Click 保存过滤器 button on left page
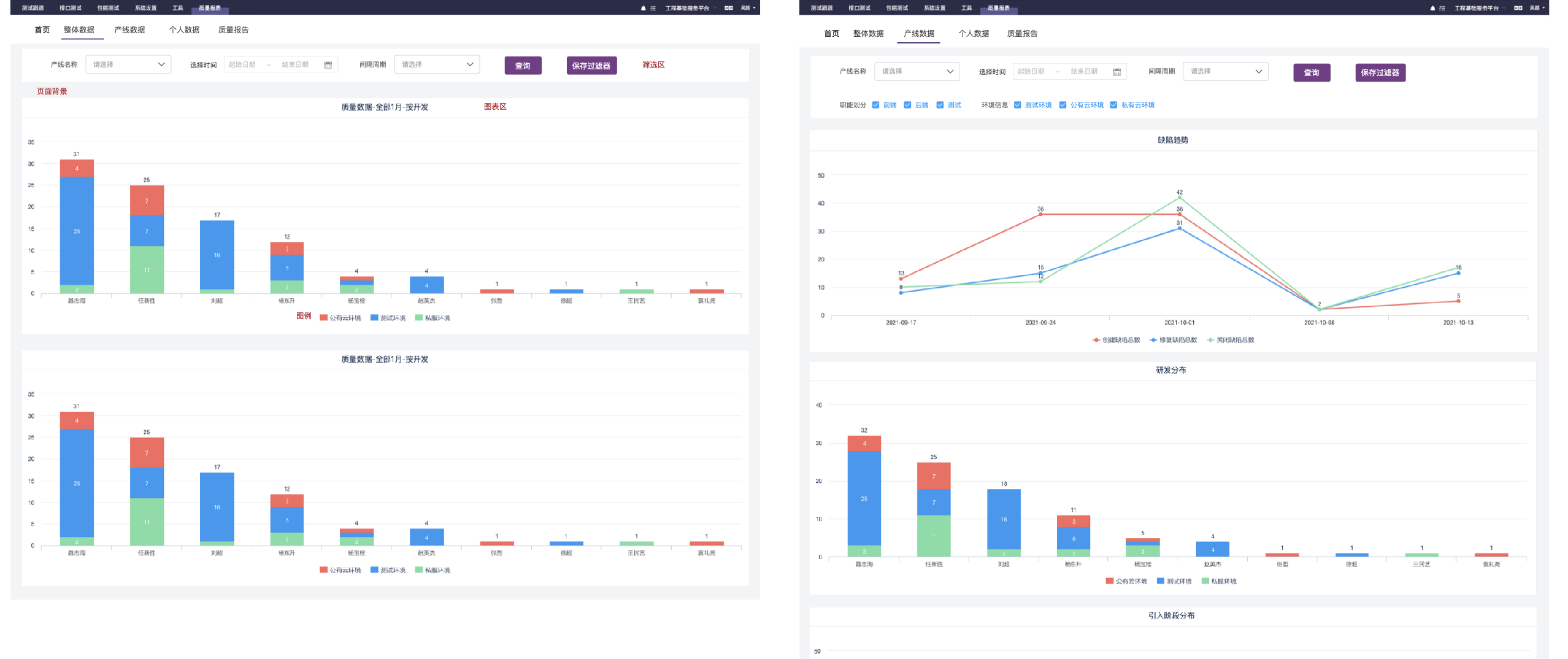This screenshot has height=659, width=1568. (x=591, y=66)
